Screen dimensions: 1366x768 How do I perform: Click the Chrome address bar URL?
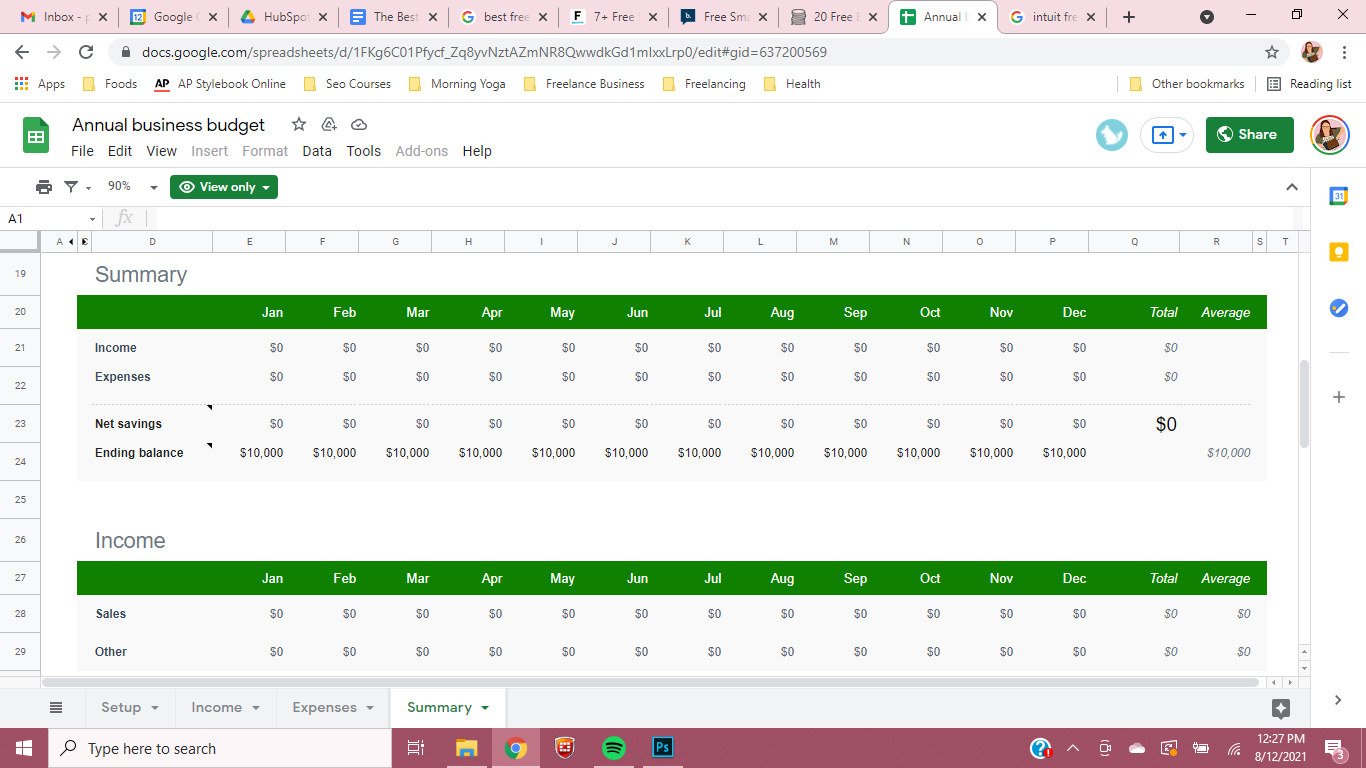click(484, 52)
